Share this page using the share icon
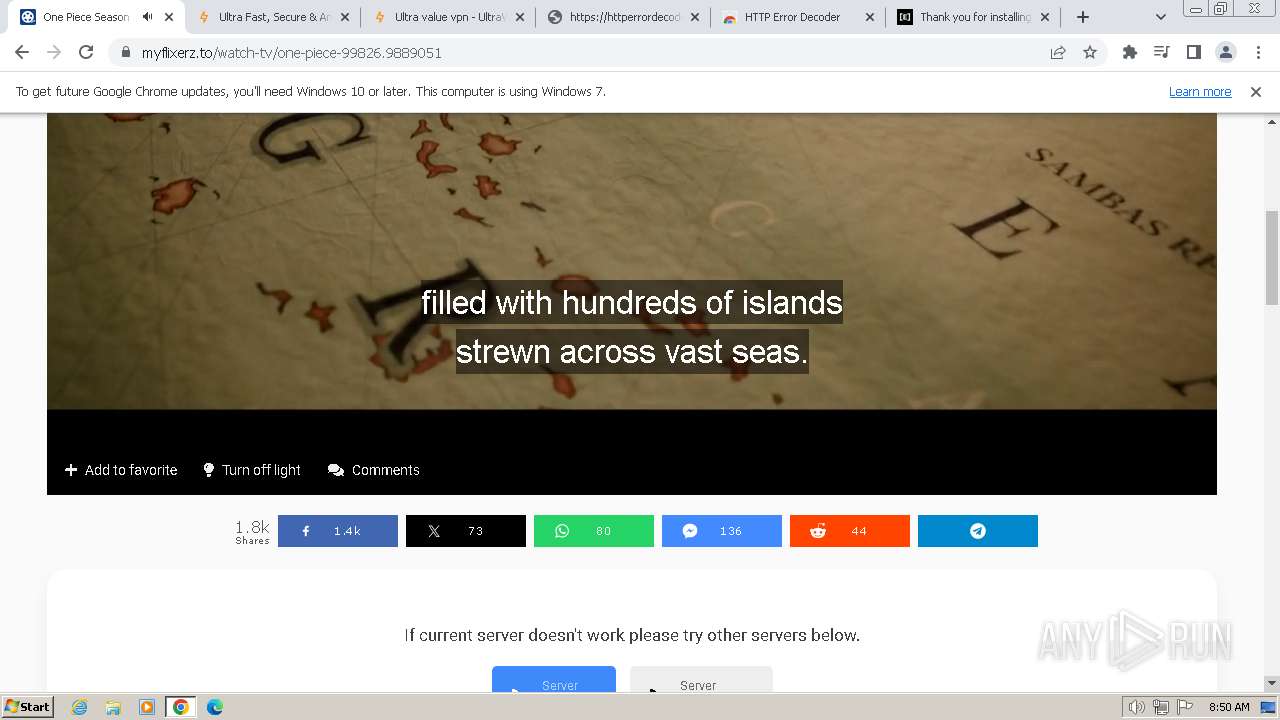 coord(1058,53)
